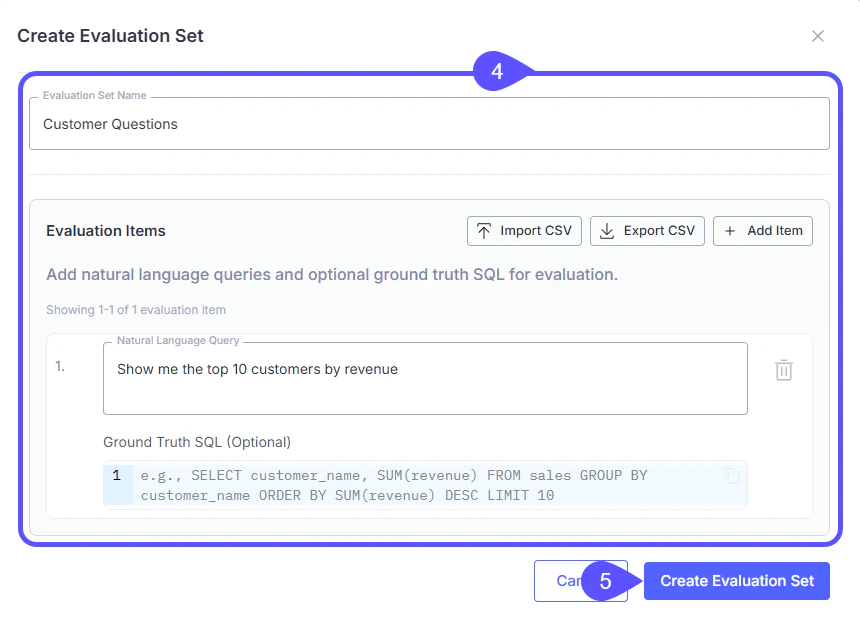The height and width of the screenshot is (630, 860).
Task: Delete evaluation item 1 with trash icon
Action: (x=784, y=370)
